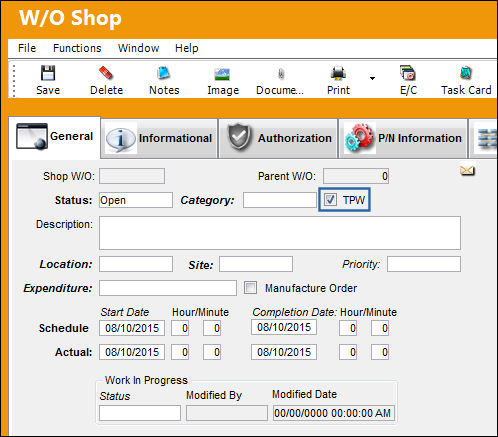Open the Notes toolbar icon

164,73
